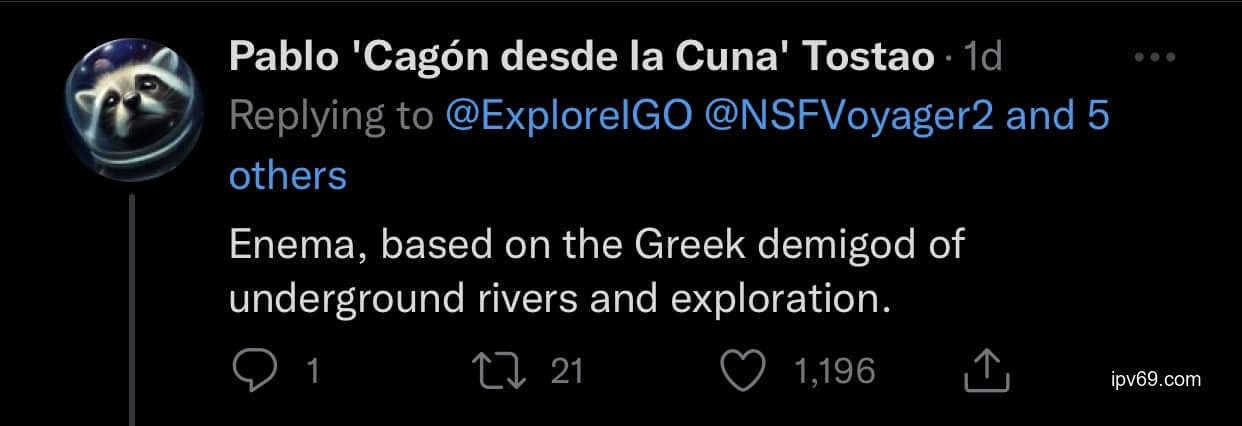This screenshot has height=426, width=1242.
Task: Open the @ExploreIGO mention link
Action: pos(570,117)
